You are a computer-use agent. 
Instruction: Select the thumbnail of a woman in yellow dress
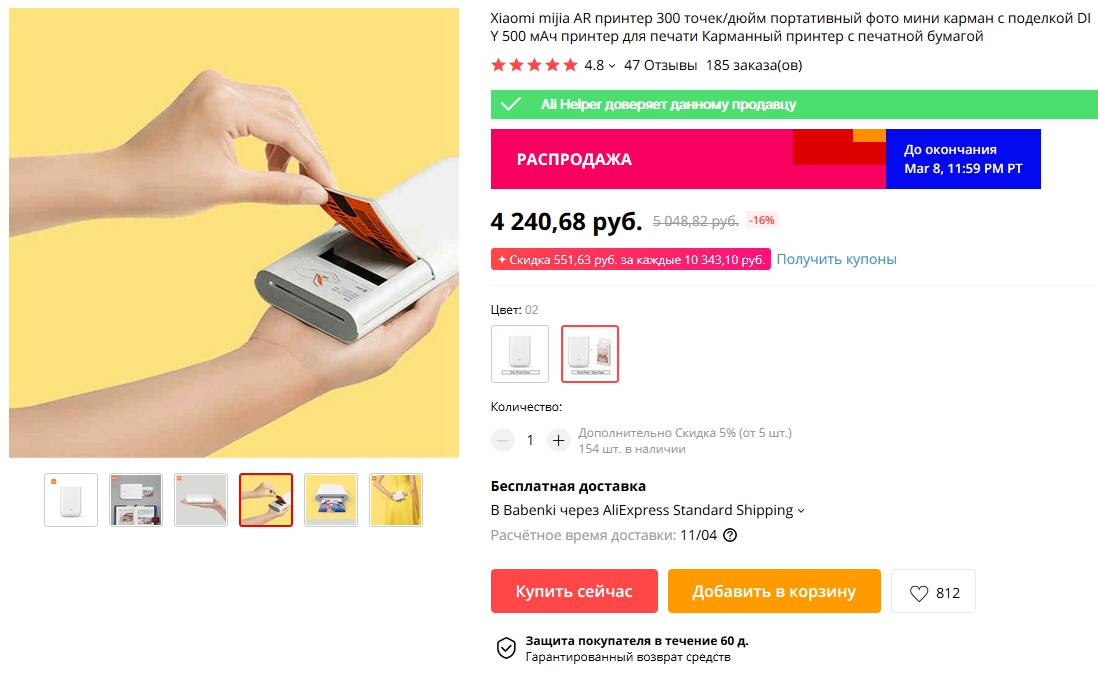tap(396, 500)
